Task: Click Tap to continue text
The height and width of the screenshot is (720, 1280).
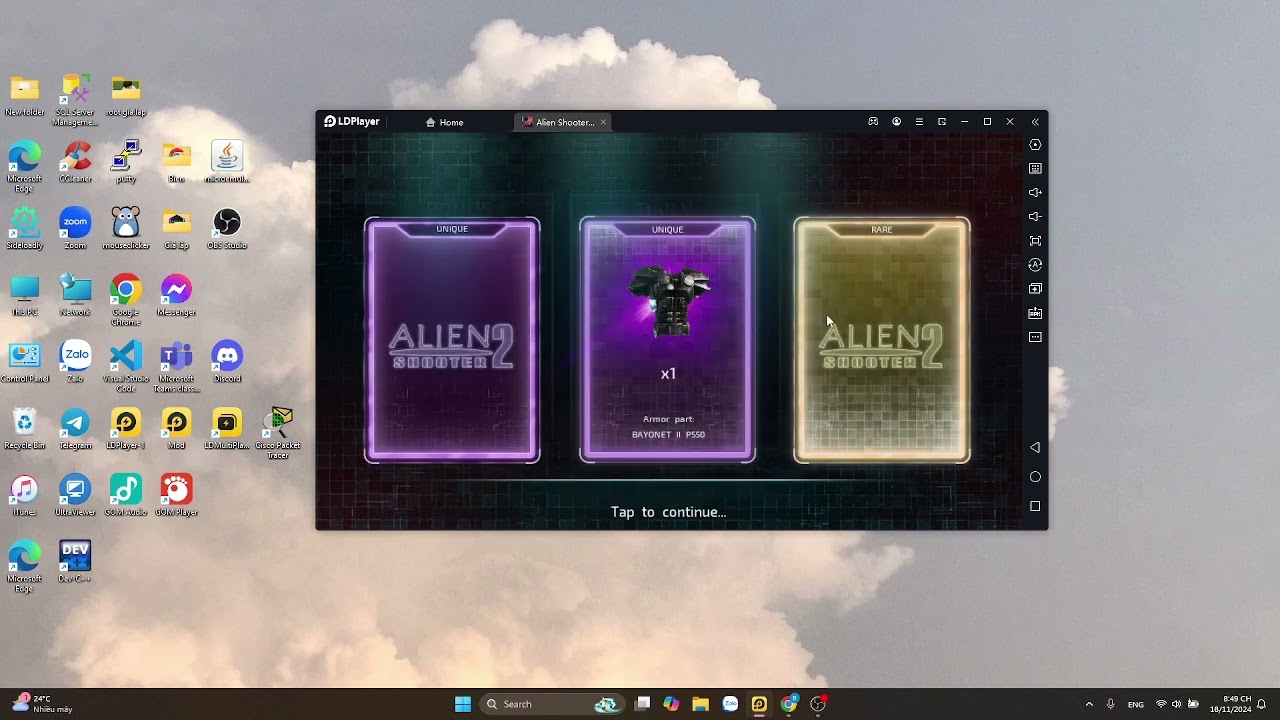Action: 668,512
